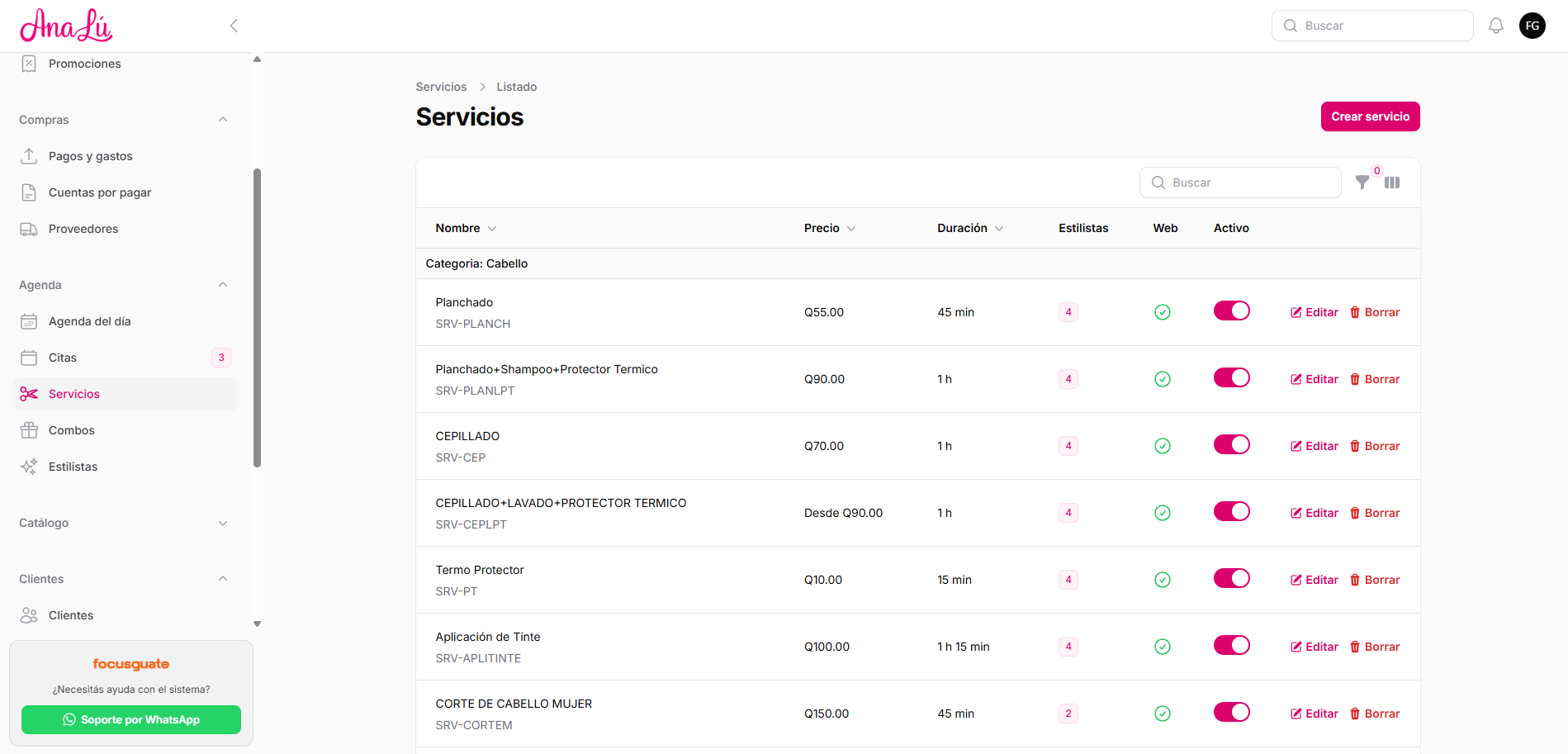
Task: Open the column visibility toggle icon
Action: point(1392,183)
